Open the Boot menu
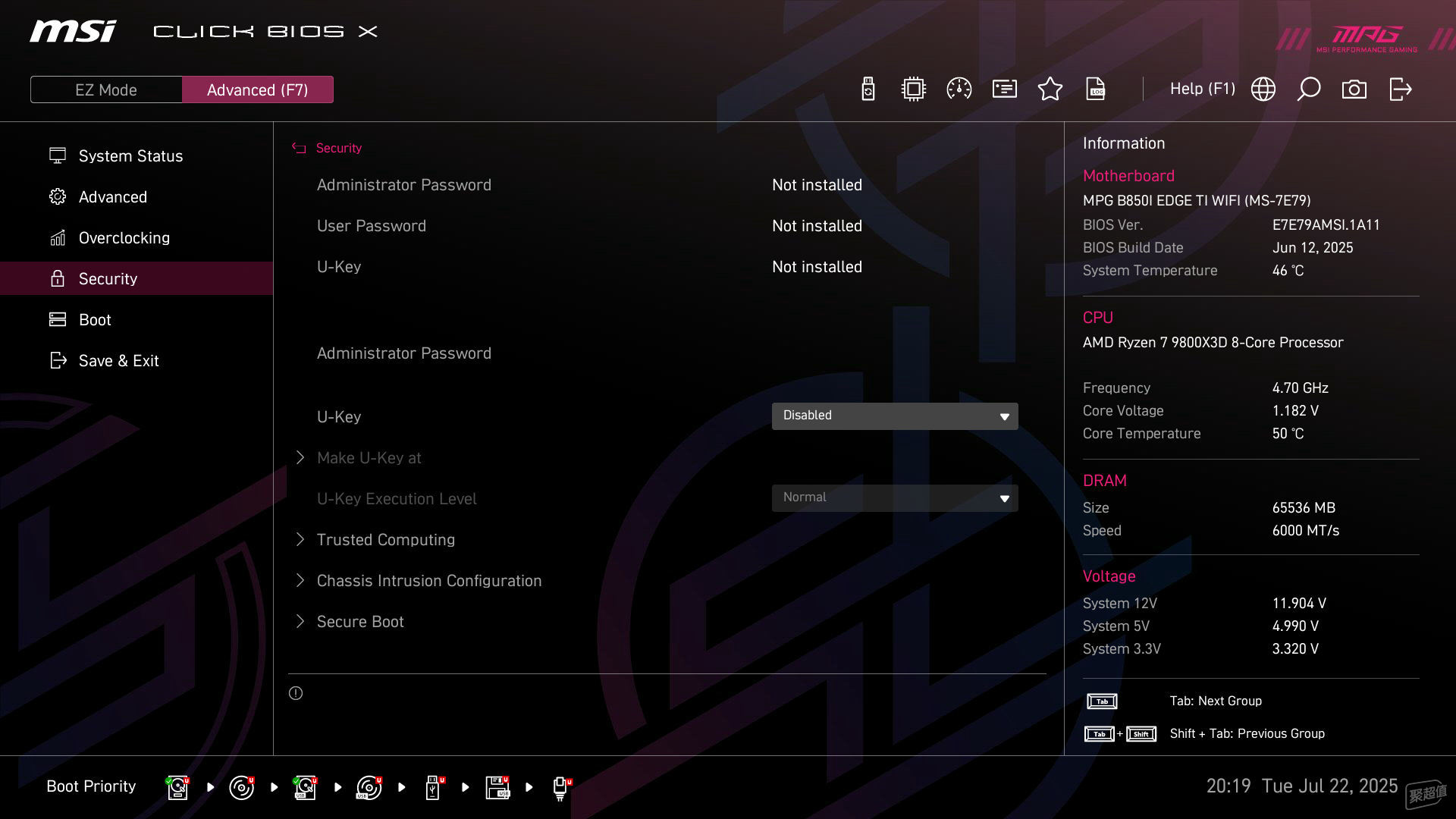The width and height of the screenshot is (1456, 819). [136, 319]
